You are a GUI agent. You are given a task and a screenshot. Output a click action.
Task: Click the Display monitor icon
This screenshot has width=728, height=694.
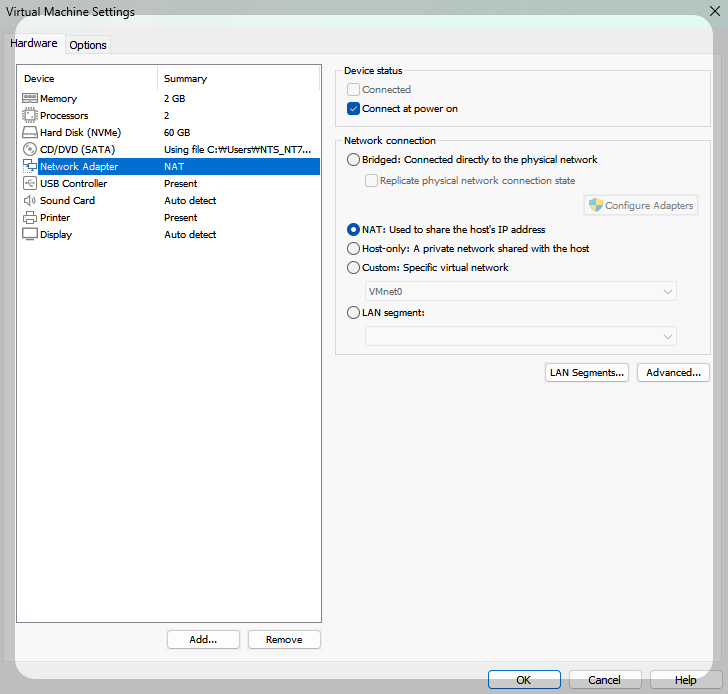pos(30,234)
